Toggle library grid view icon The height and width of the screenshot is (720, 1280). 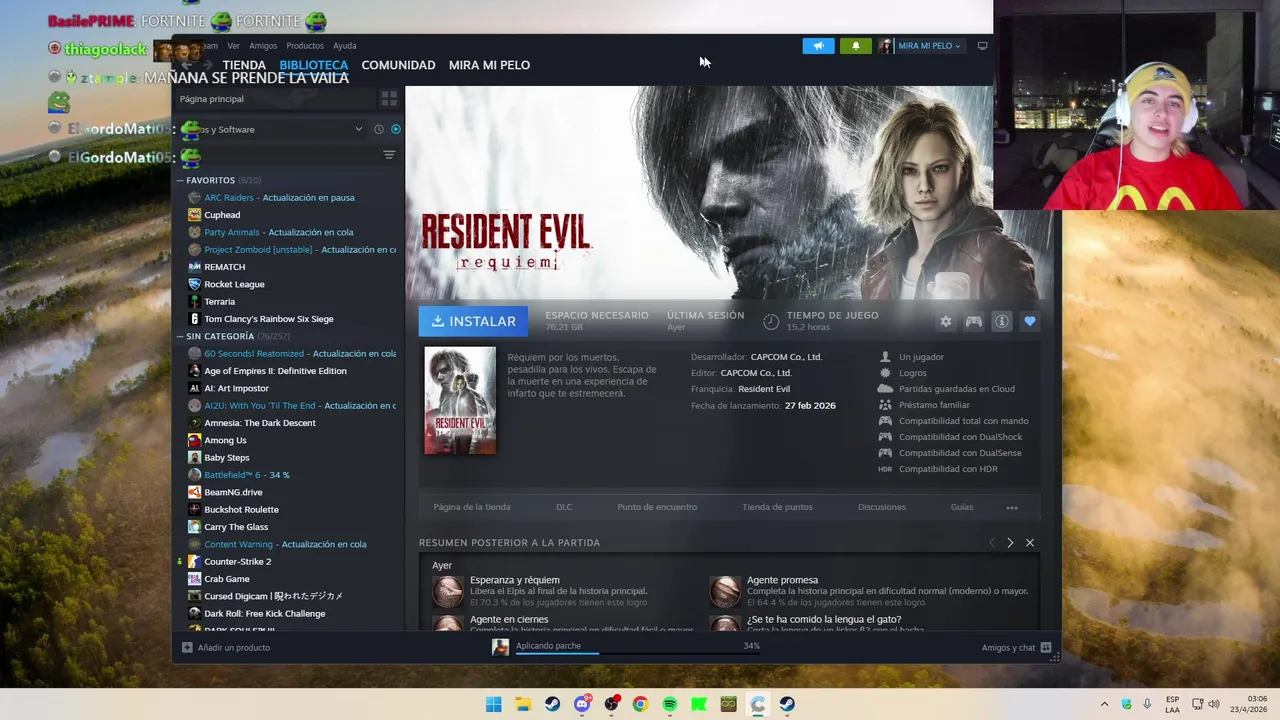pos(389,98)
